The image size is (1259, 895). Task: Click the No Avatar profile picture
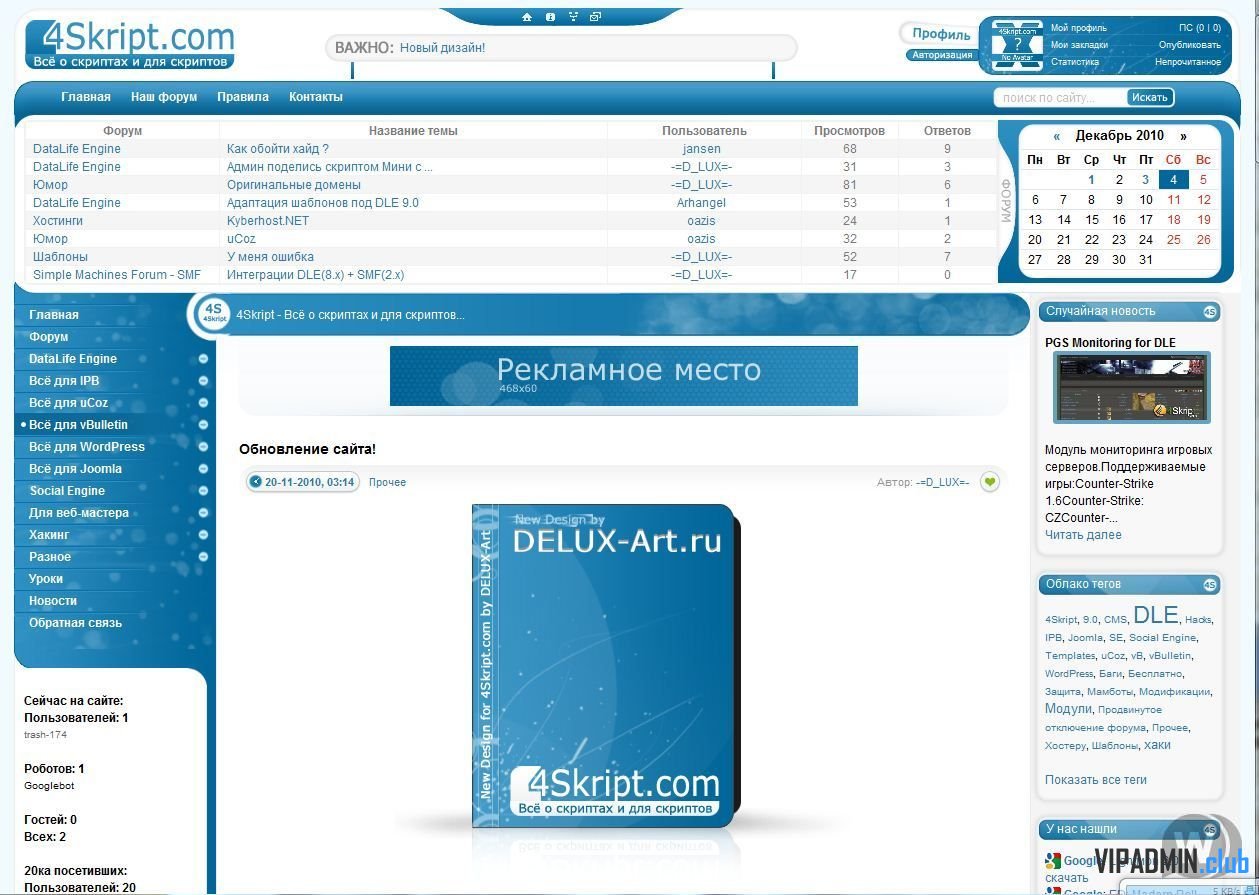[x=1017, y=44]
